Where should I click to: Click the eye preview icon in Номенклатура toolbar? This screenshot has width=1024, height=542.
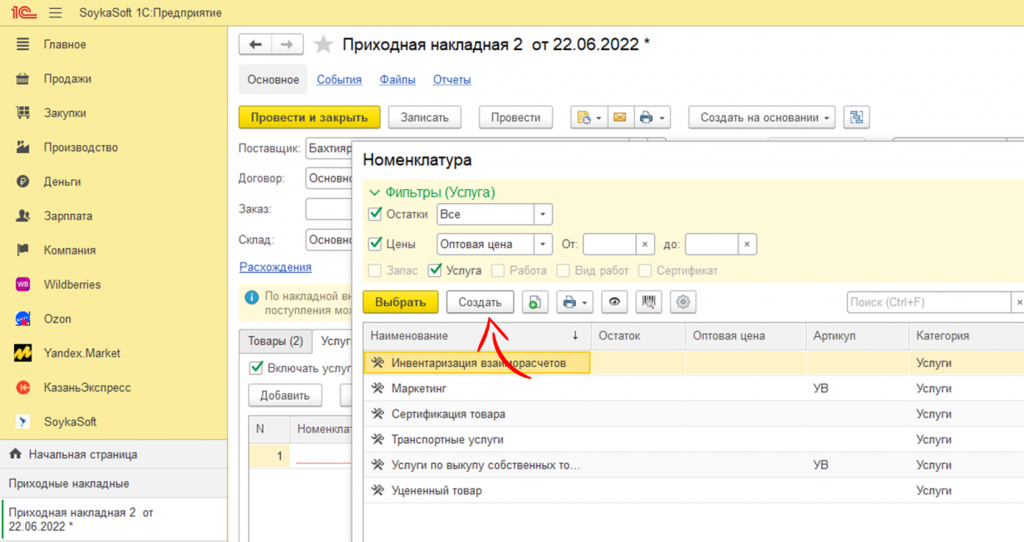tap(616, 302)
